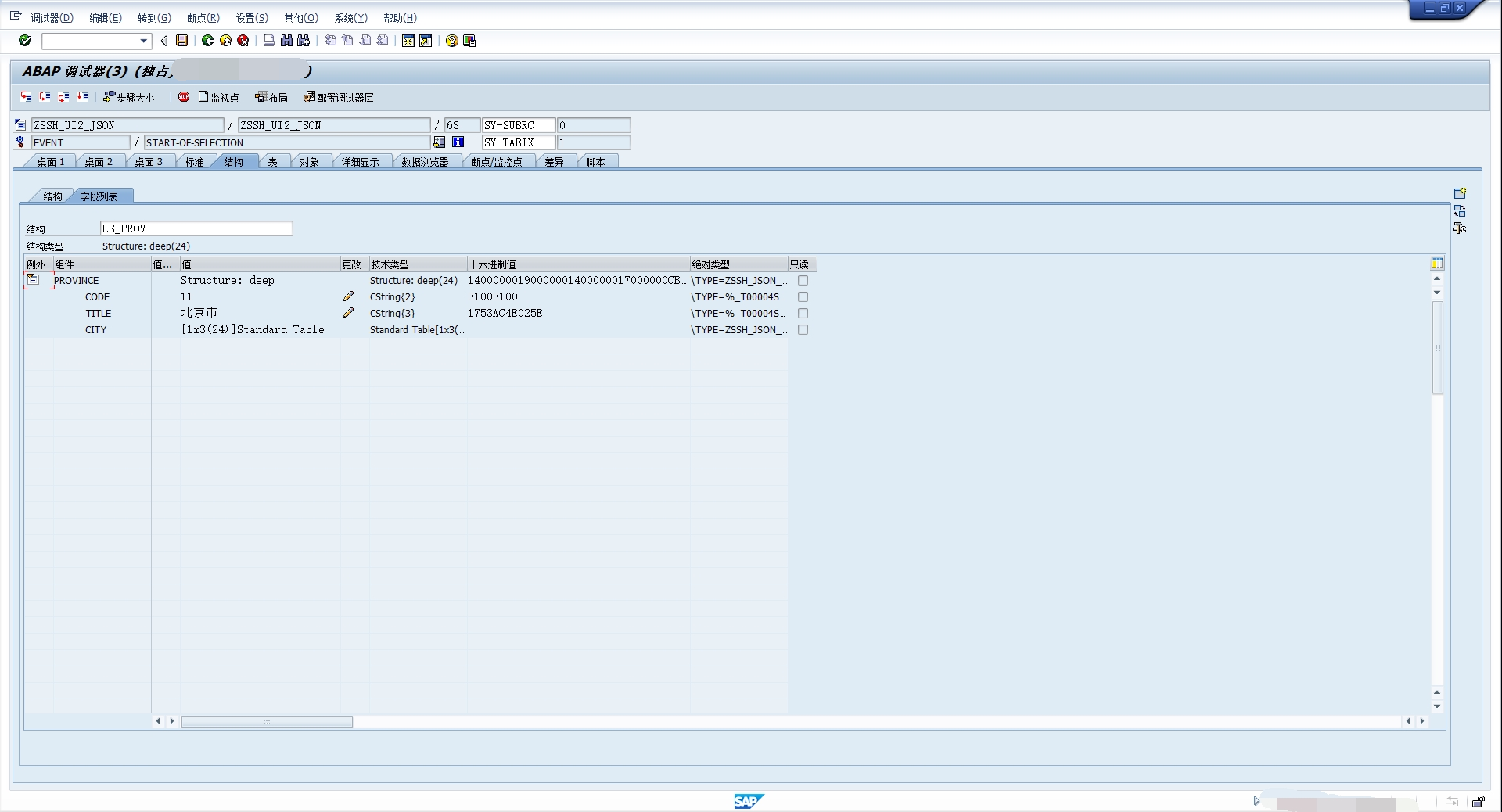
Task: Select the 字段列表 sub-tab
Action: tap(99, 196)
